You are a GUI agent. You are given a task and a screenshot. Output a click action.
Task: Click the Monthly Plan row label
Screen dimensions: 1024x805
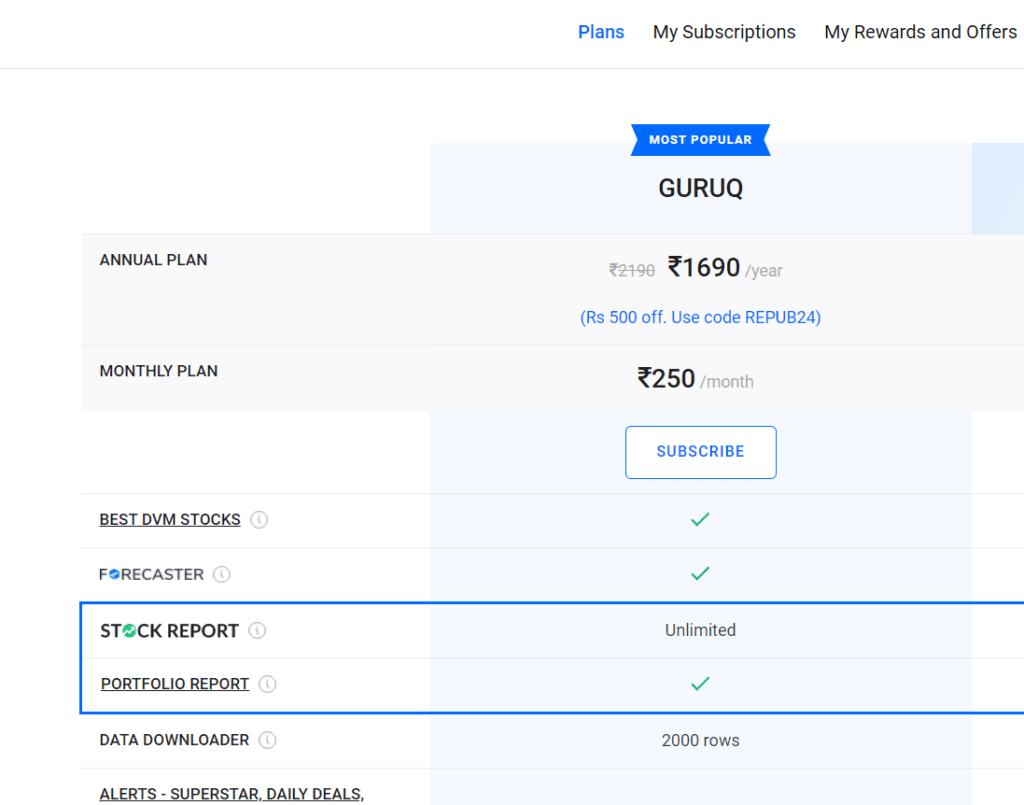(x=159, y=371)
